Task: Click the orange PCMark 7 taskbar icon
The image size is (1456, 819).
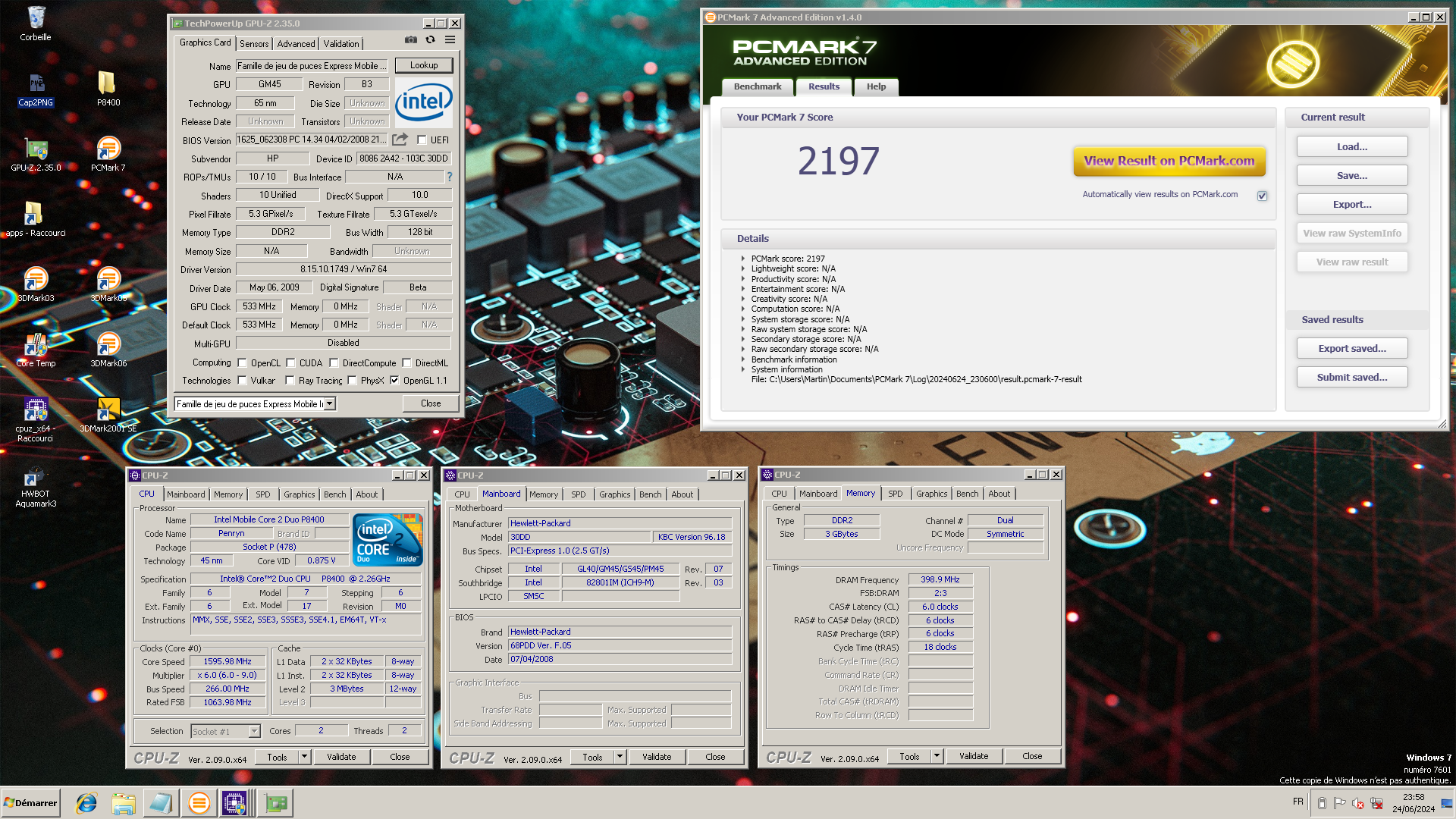Action: pos(199,802)
